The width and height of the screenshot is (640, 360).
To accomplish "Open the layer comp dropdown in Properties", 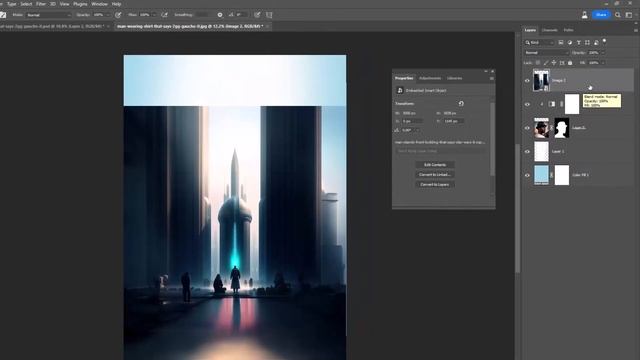I will (x=440, y=151).
